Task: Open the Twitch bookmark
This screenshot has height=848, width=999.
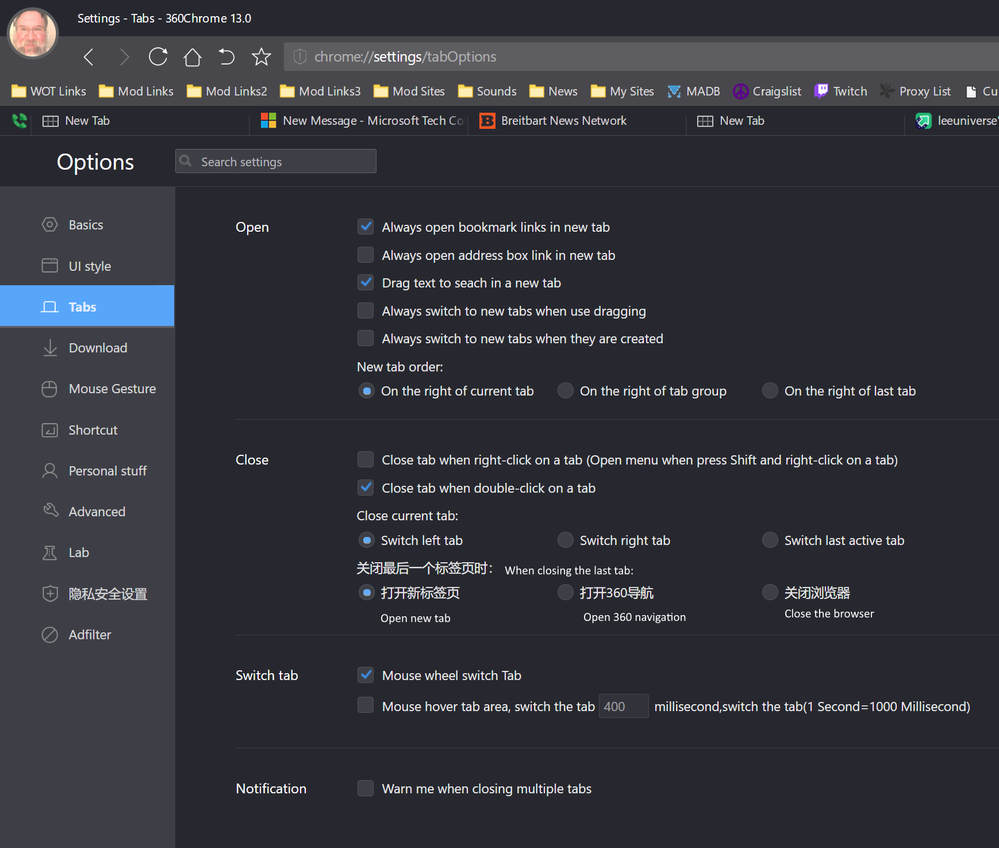Action: [x=841, y=91]
